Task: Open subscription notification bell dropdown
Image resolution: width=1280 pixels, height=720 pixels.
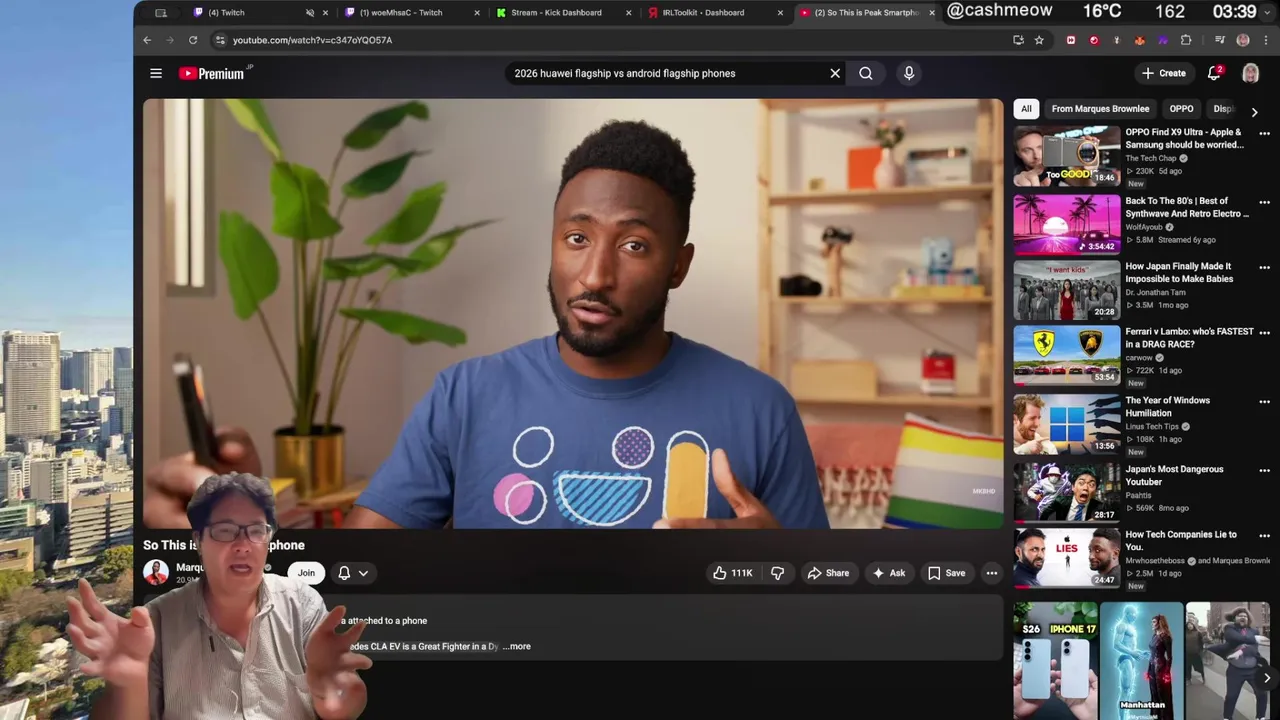Action: (353, 573)
